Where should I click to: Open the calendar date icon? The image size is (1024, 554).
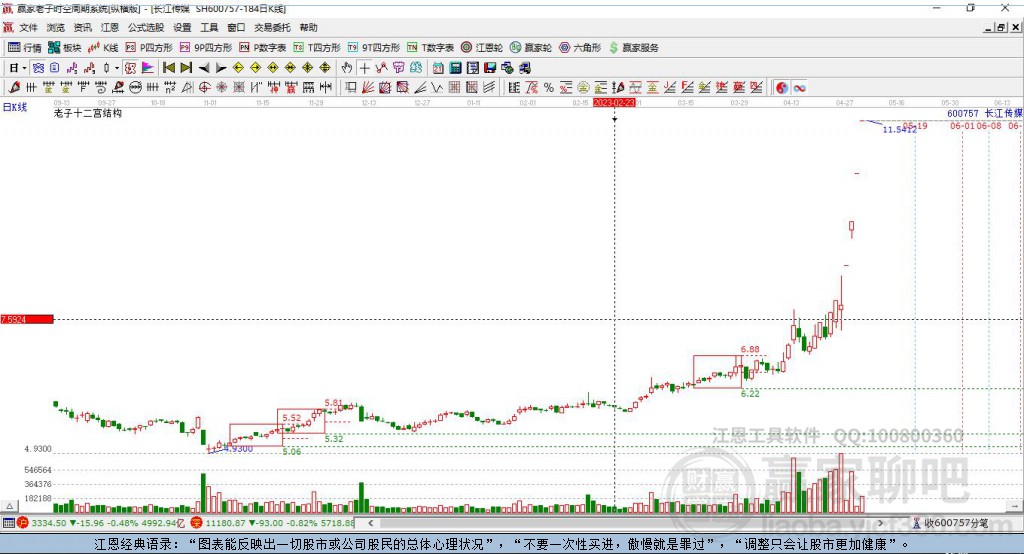coord(438,68)
